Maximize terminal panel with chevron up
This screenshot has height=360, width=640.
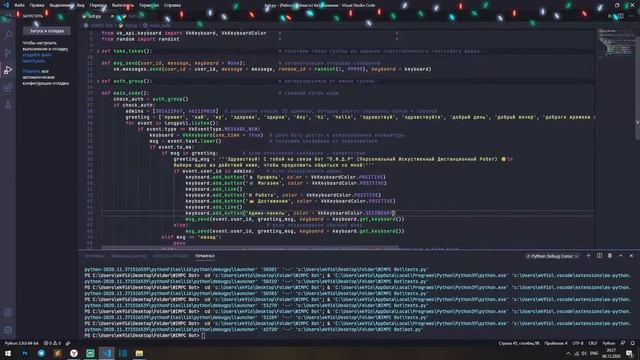[x=620, y=256]
